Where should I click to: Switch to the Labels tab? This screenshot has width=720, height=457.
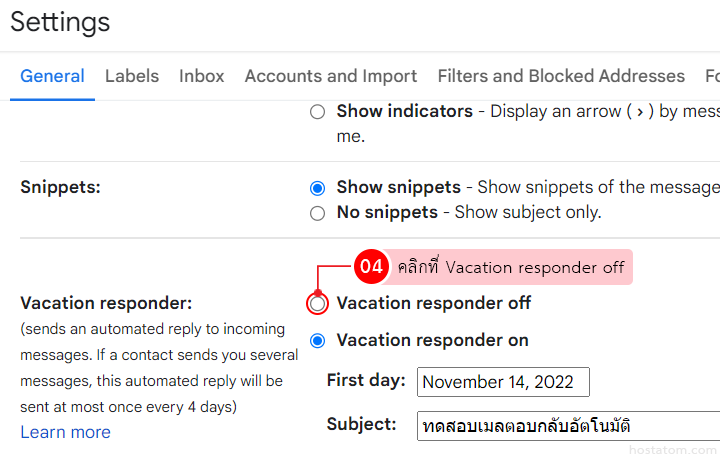click(x=132, y=76)
